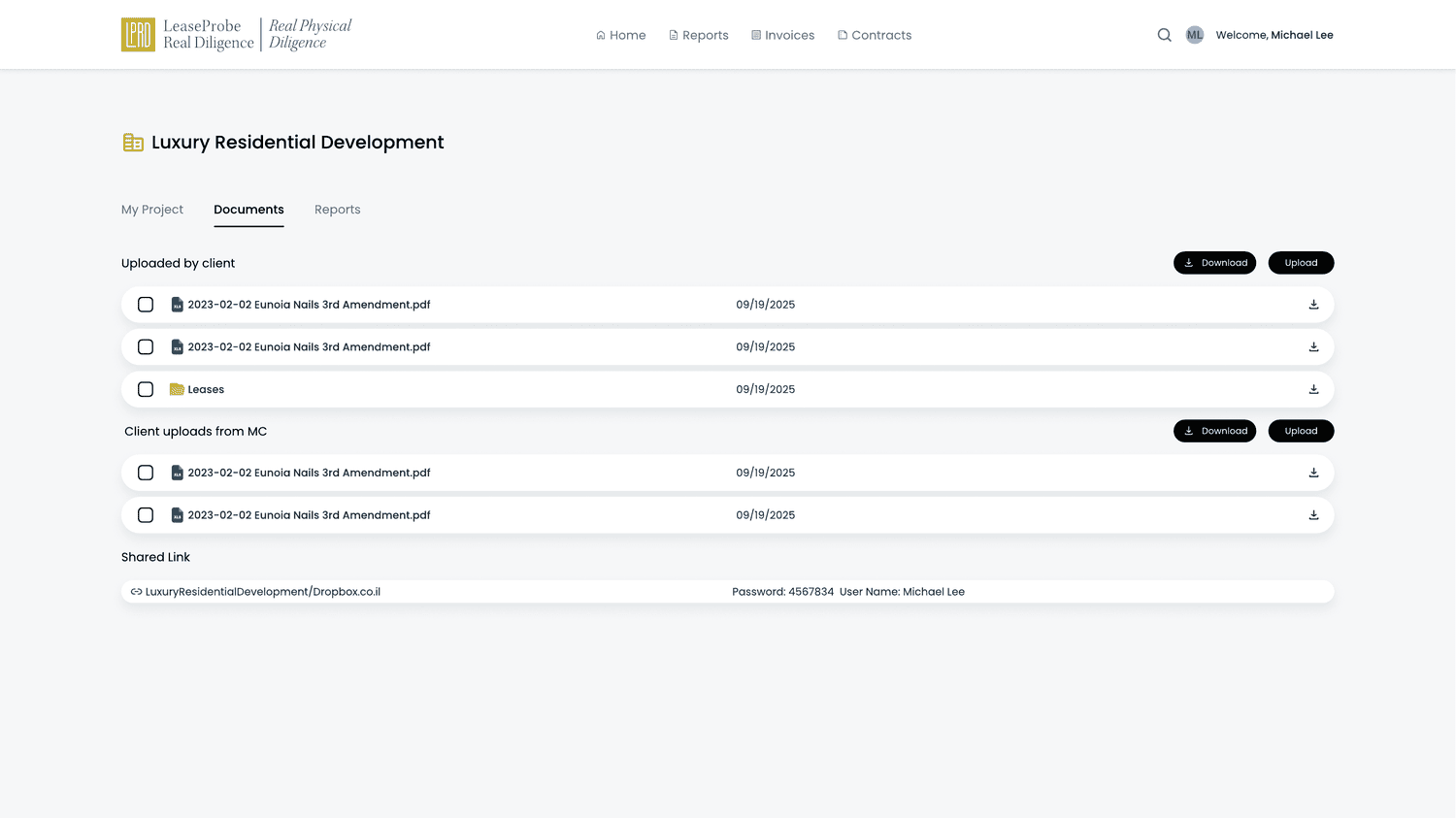Download first file under Uploaded by client
The height and width of the screenshot is (818, 1456).
point(1313,305)
